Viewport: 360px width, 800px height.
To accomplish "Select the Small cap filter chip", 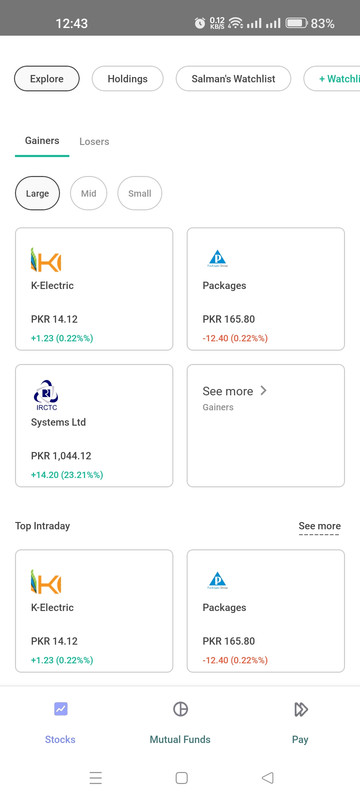I will coord(140,193).
